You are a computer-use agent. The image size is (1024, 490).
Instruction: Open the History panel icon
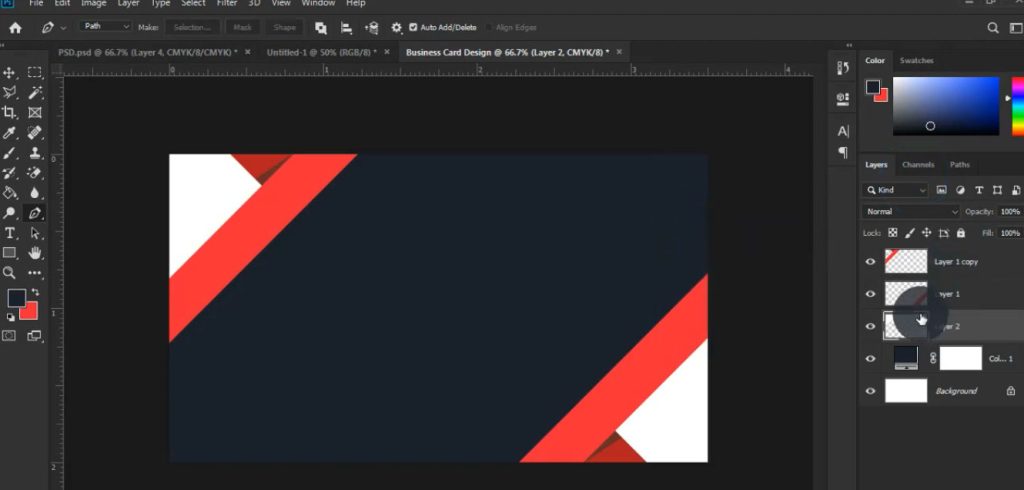(843, 68)
